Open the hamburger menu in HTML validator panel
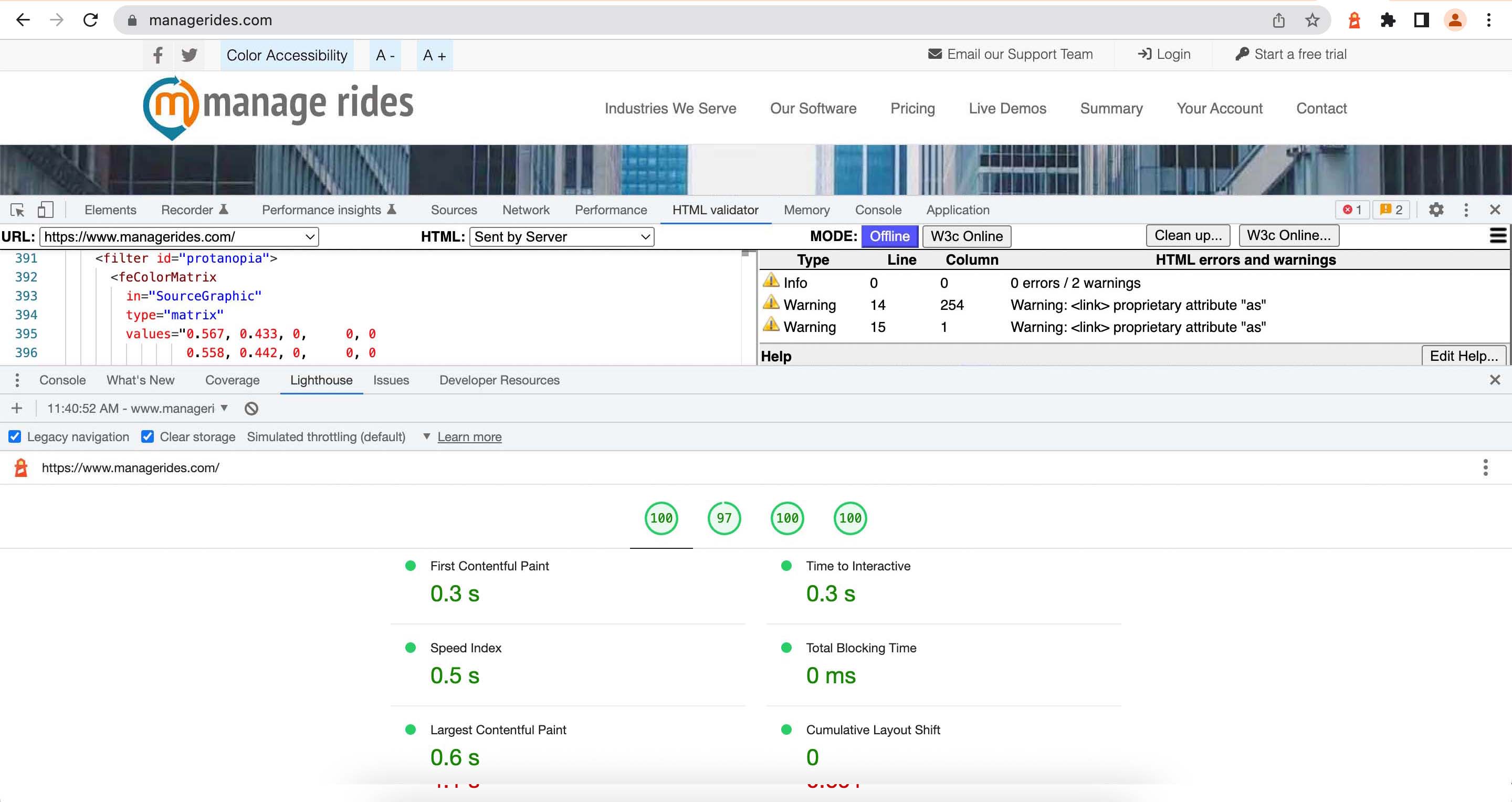This screenshot has height=802, width=1512. coord(1497,236)
